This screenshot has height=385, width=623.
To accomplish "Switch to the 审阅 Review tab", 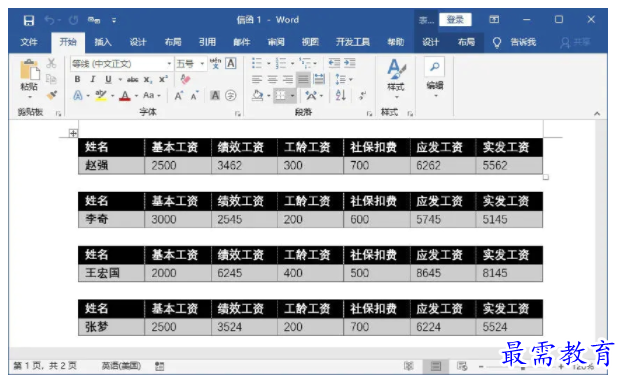I will 276,42.
